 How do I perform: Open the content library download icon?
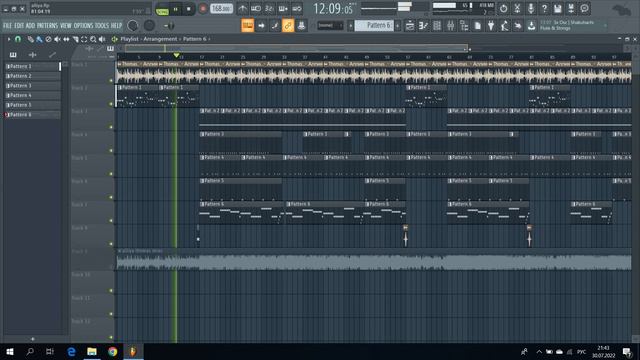[531, 26]
